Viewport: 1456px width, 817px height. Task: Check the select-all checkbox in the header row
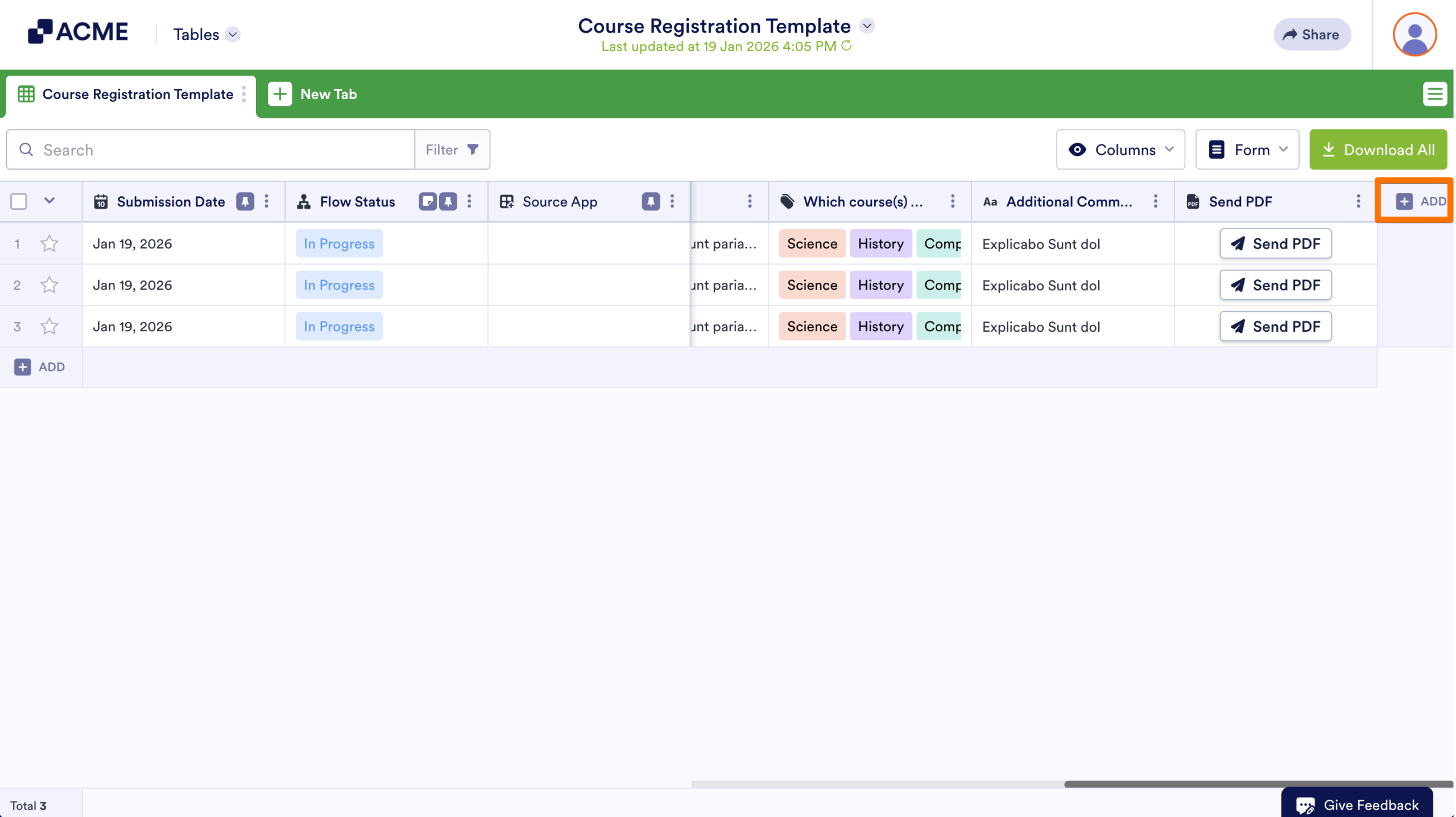click(x=19, y=201)
